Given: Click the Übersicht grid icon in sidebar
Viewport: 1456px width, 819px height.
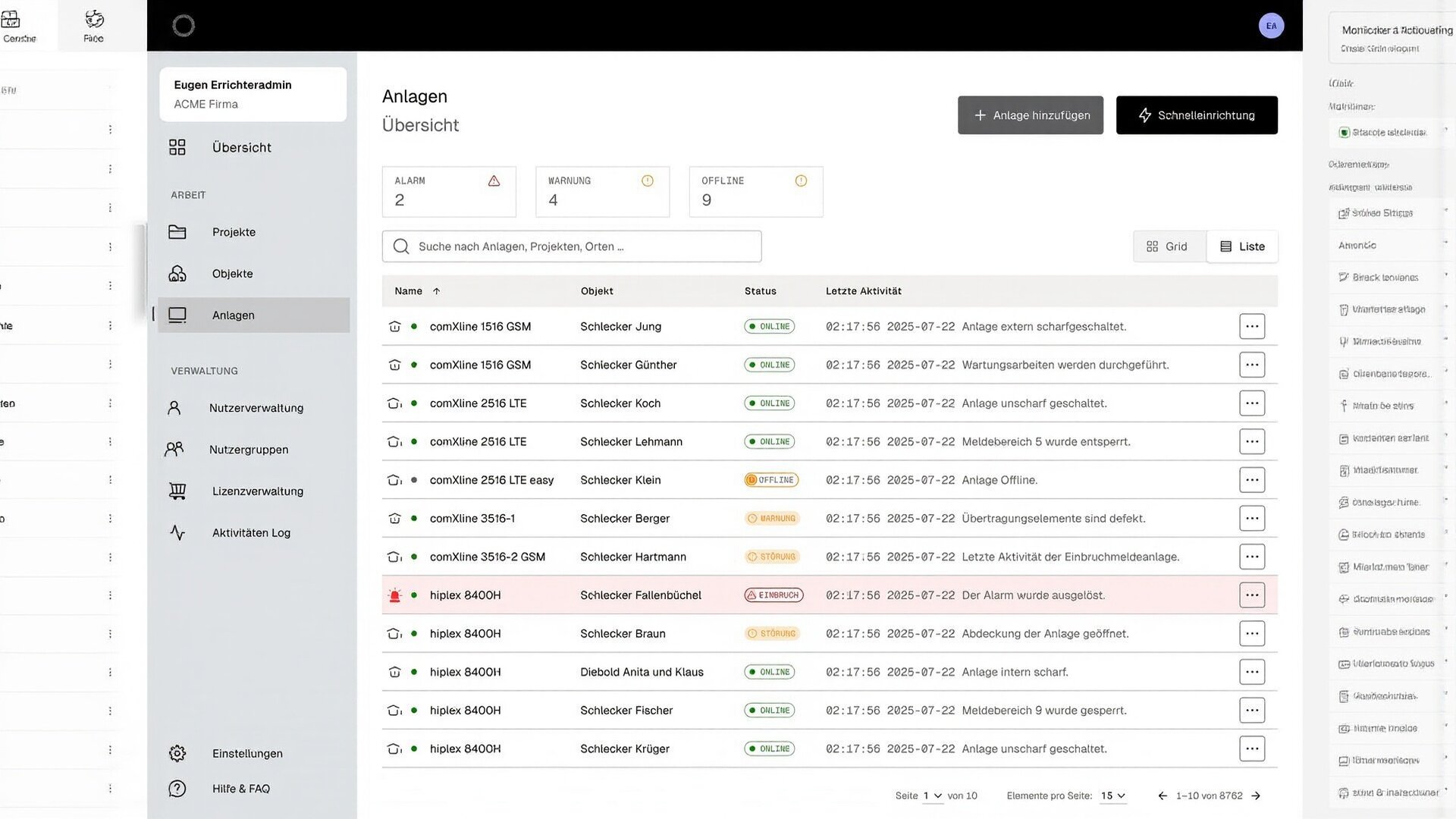Looking at the screenshot, I should [177, 147].
